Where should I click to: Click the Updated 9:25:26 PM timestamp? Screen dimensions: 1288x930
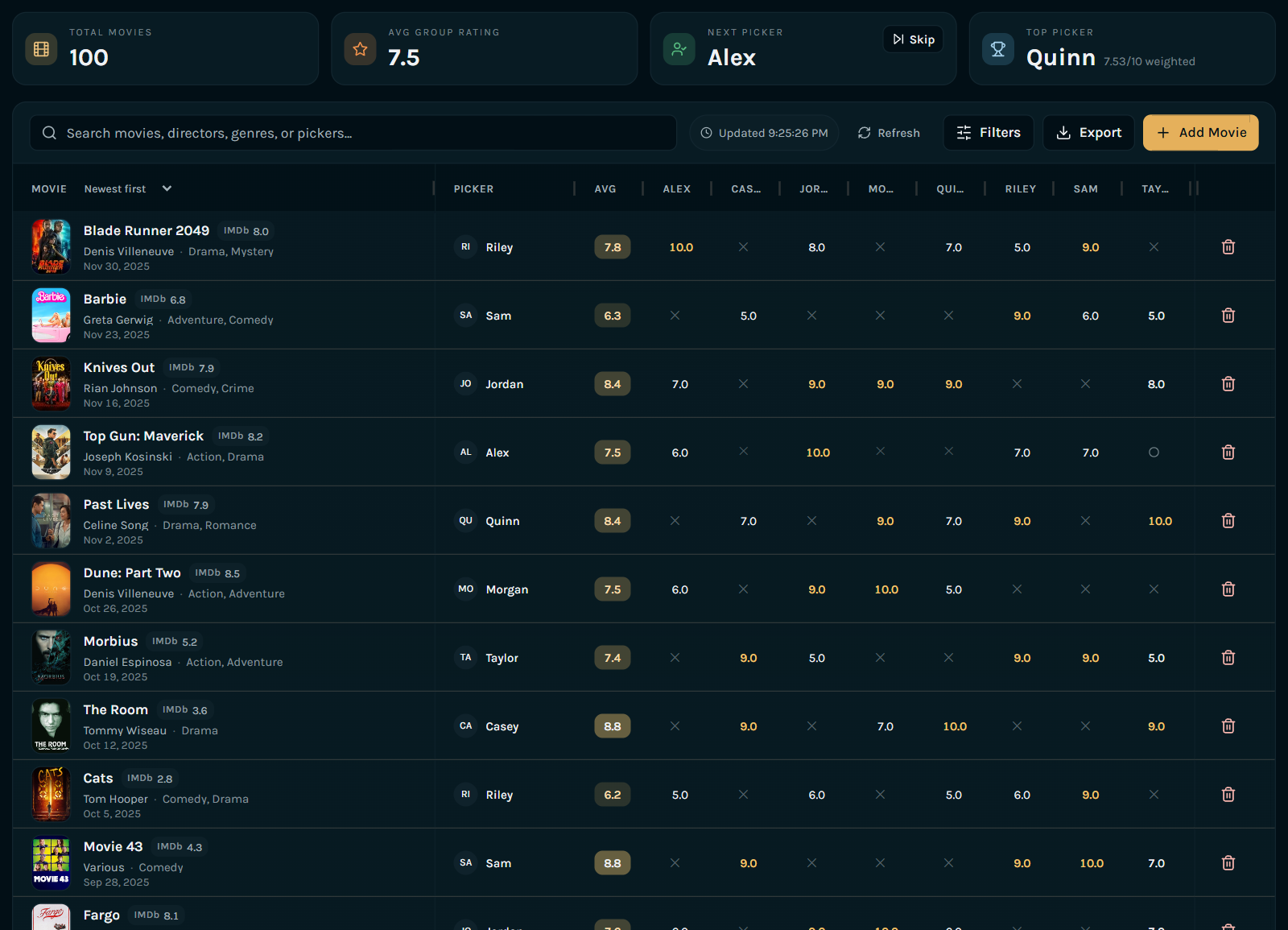(764, 133)
